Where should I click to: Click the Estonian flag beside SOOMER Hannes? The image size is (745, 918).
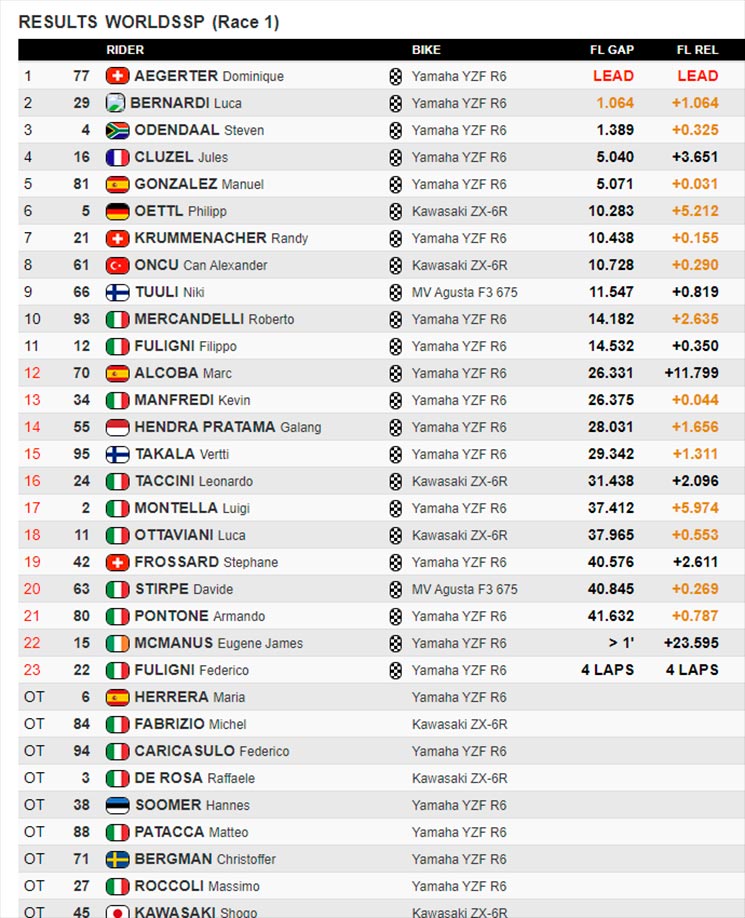[117, 806]
